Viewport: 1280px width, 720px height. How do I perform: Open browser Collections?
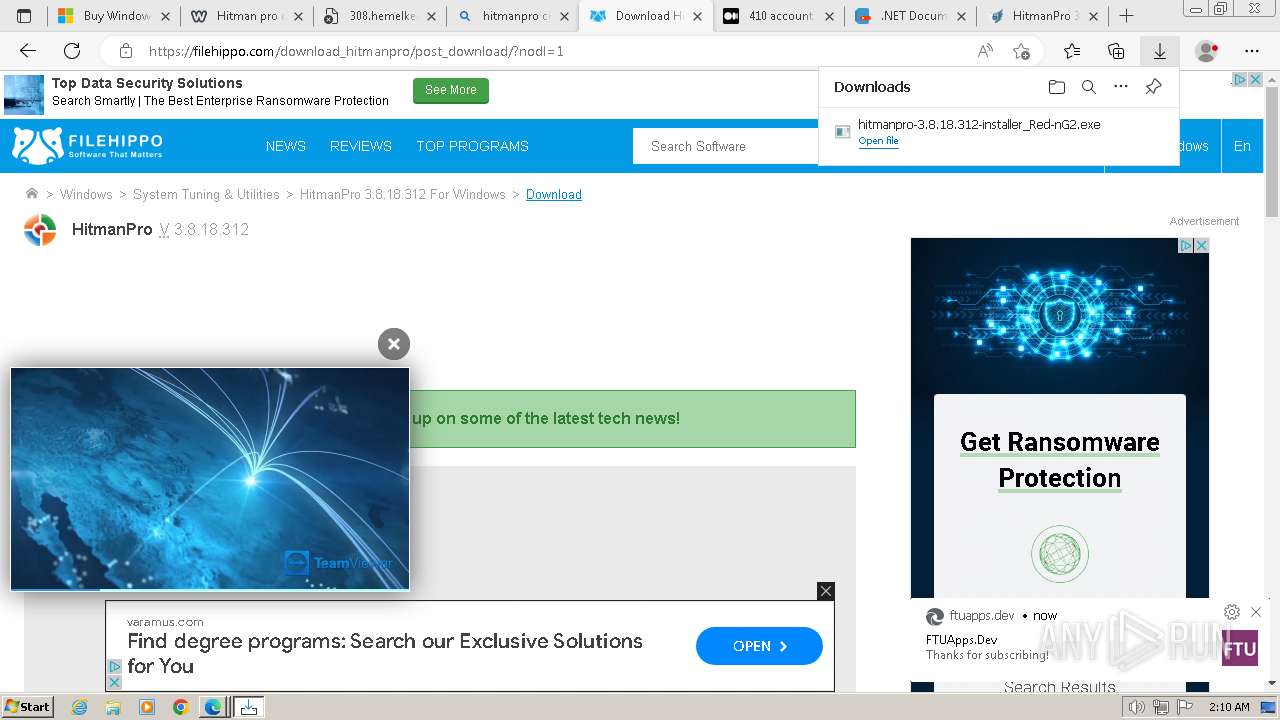(x=1116, y=51)
